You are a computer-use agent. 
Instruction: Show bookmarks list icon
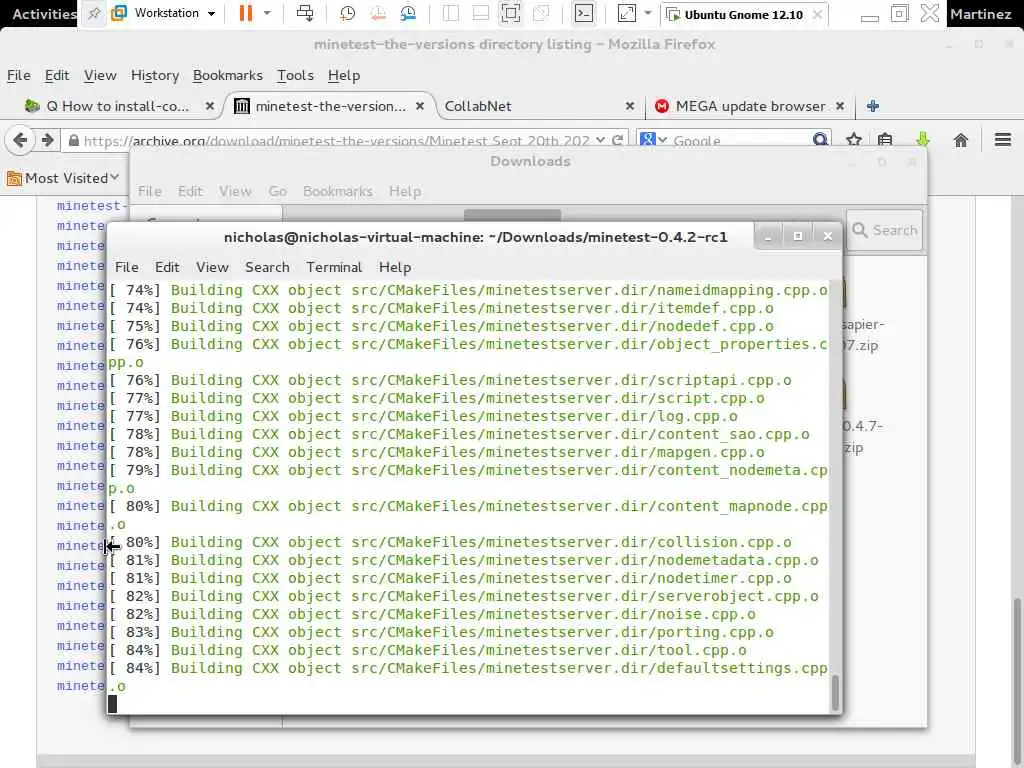(885, 140)
